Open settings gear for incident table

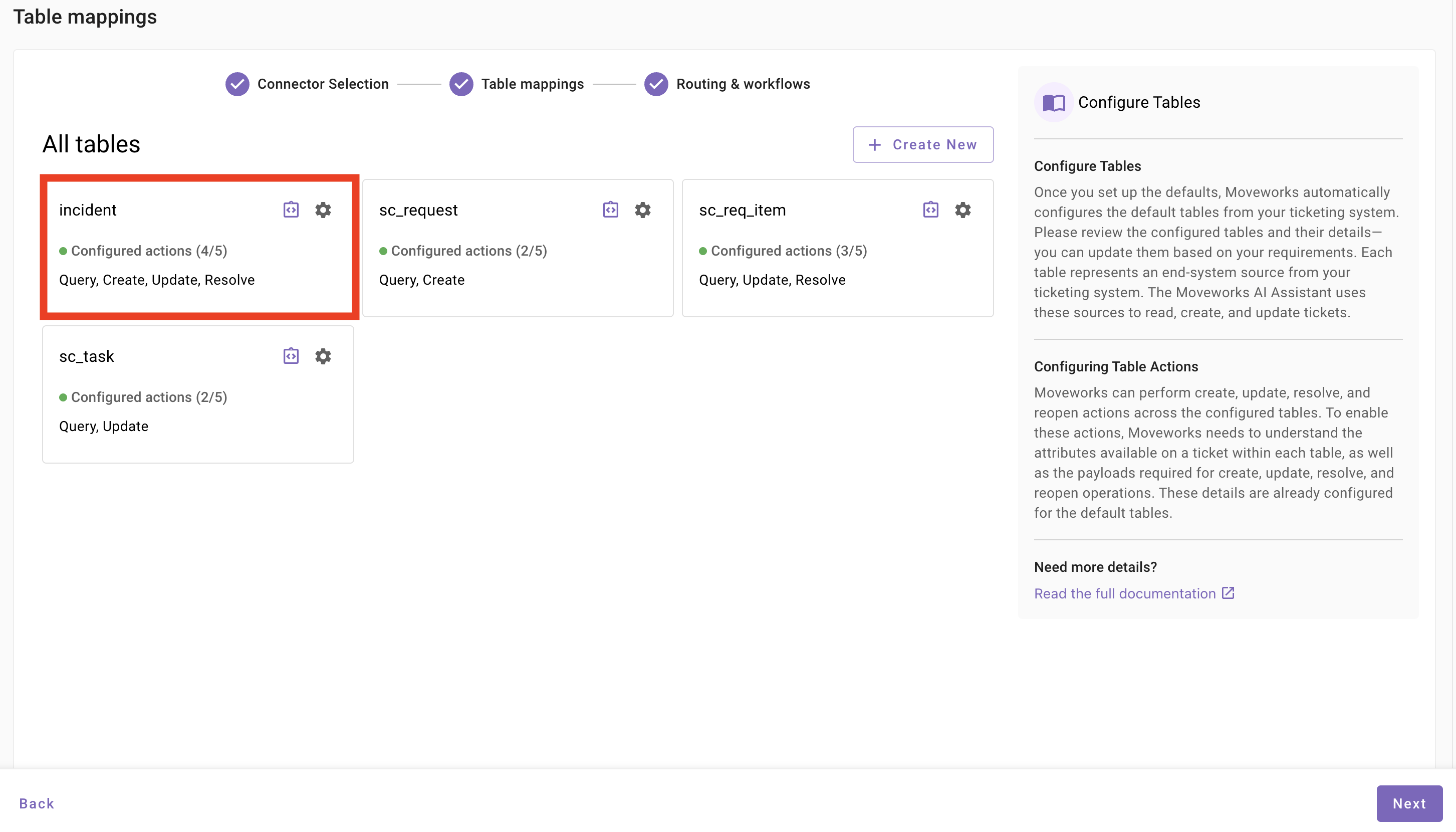(x=323, y=210)
